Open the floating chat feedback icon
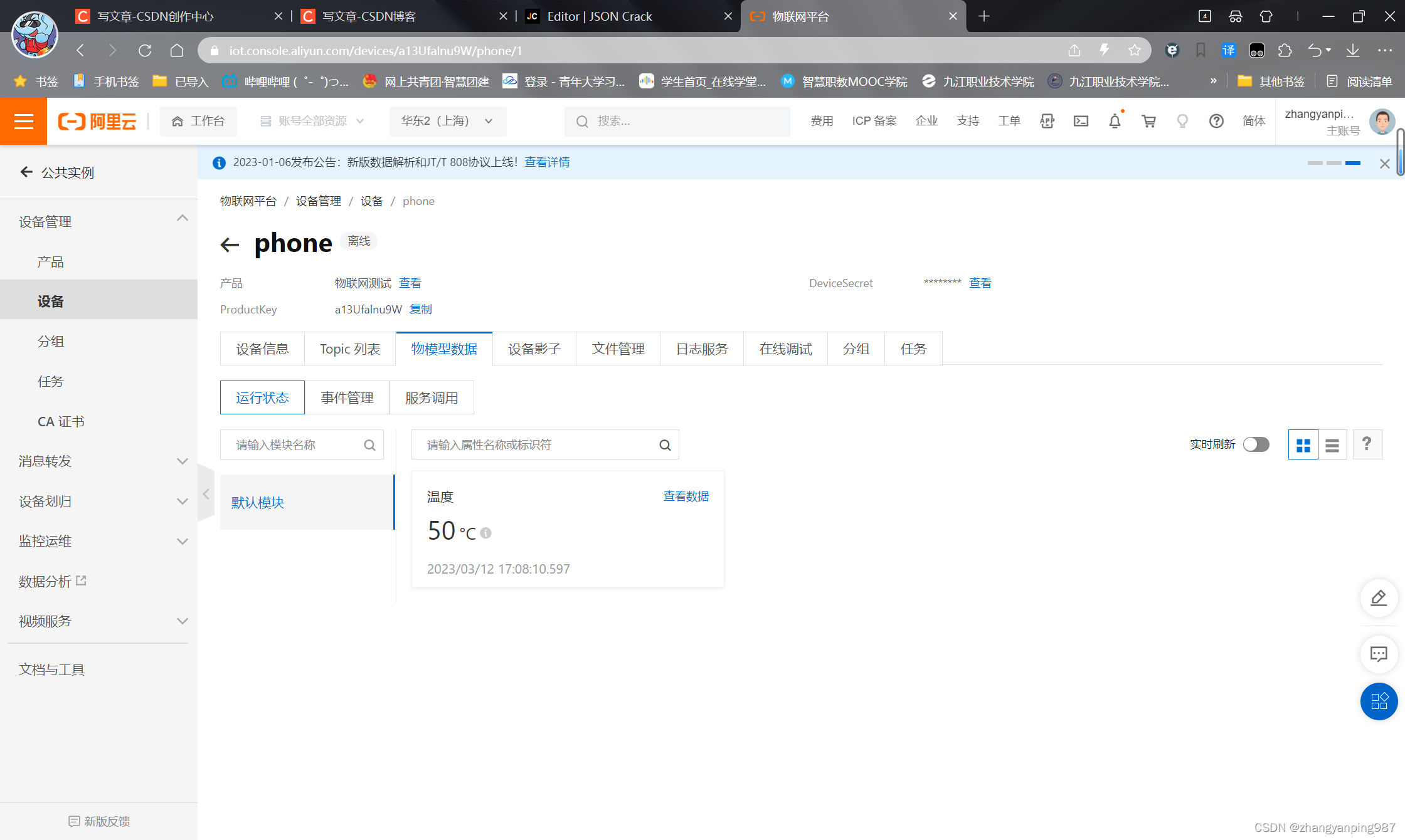This screenshot has height=840, width=1405. pyautogui.click(x=1379, y=654)
